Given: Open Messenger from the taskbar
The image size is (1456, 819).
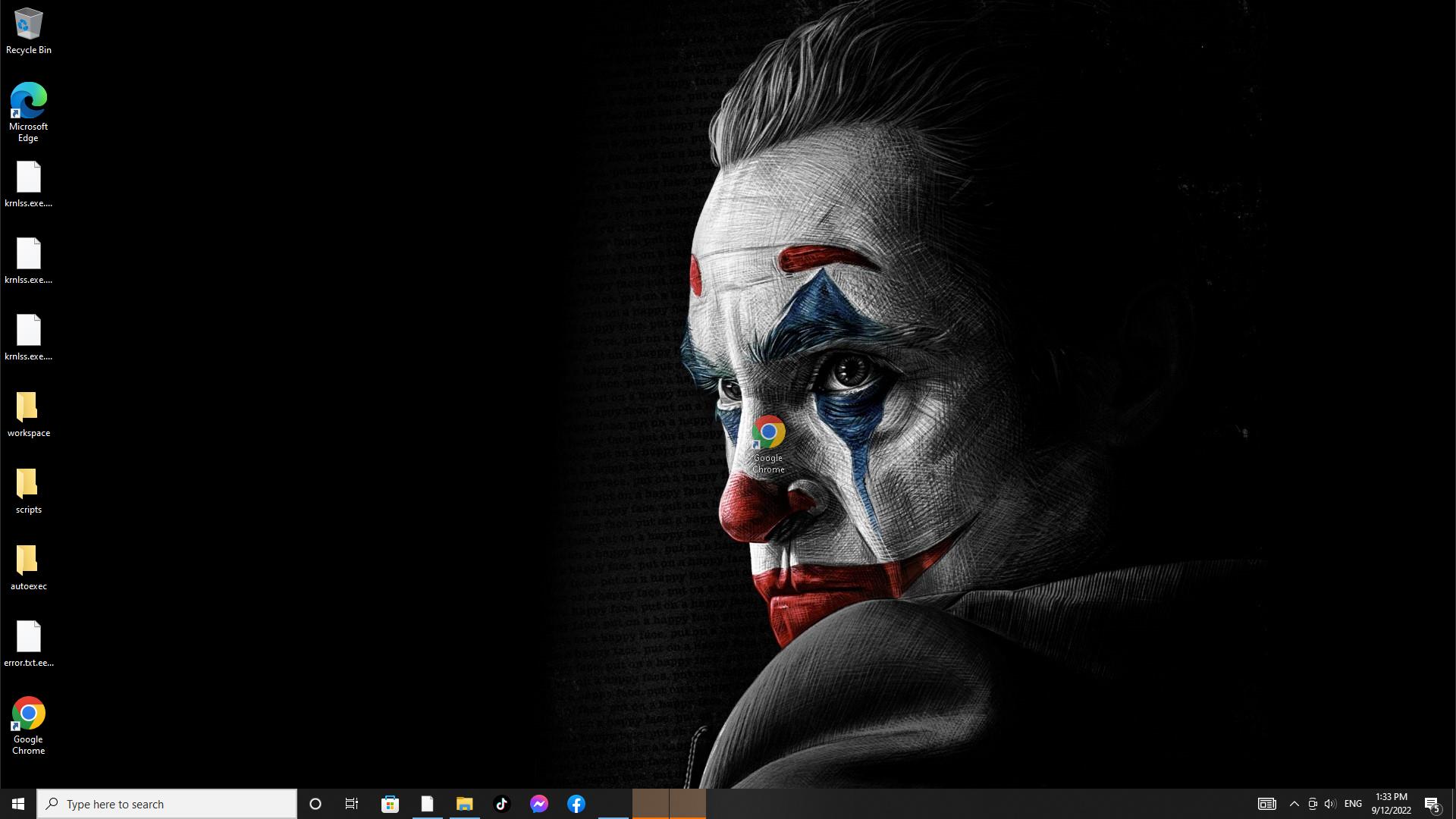Looking at the screenshot, I should [x=539, y=804].
